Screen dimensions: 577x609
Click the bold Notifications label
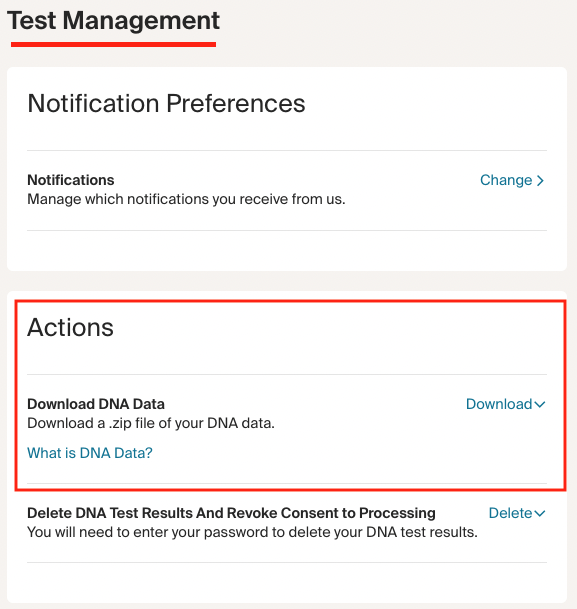pyautogui.click(x=71, y=180)
